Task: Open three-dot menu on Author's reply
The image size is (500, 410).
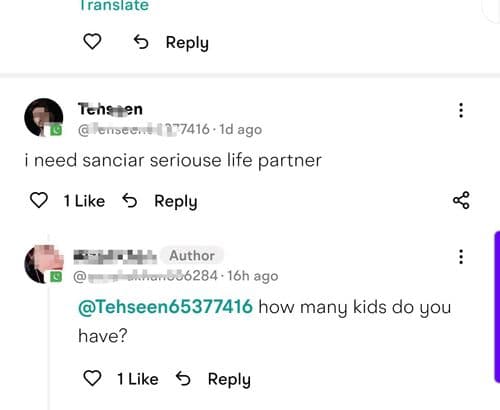Action: [461, 257]
